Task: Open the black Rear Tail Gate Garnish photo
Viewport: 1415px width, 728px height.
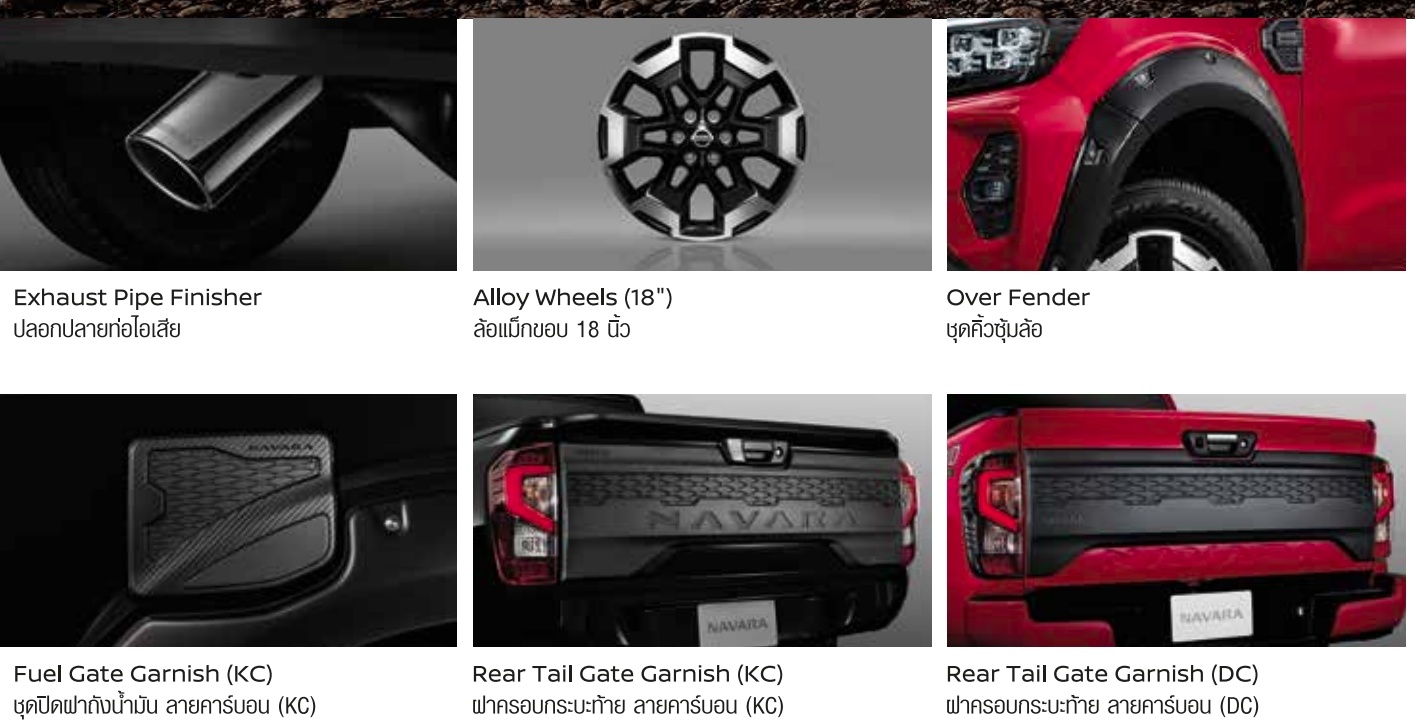Action: click(x=702, y=520)
